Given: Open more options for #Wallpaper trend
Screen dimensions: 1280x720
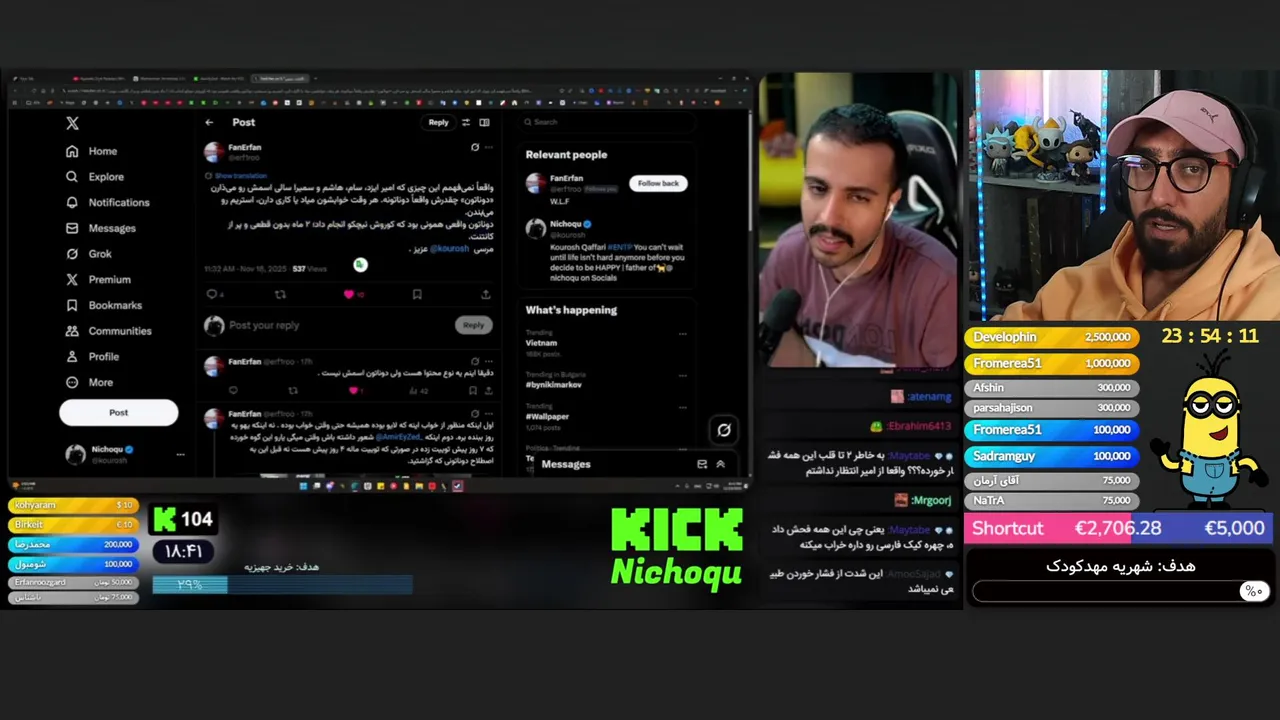Looking at the screenshot, I should point(683,408).
